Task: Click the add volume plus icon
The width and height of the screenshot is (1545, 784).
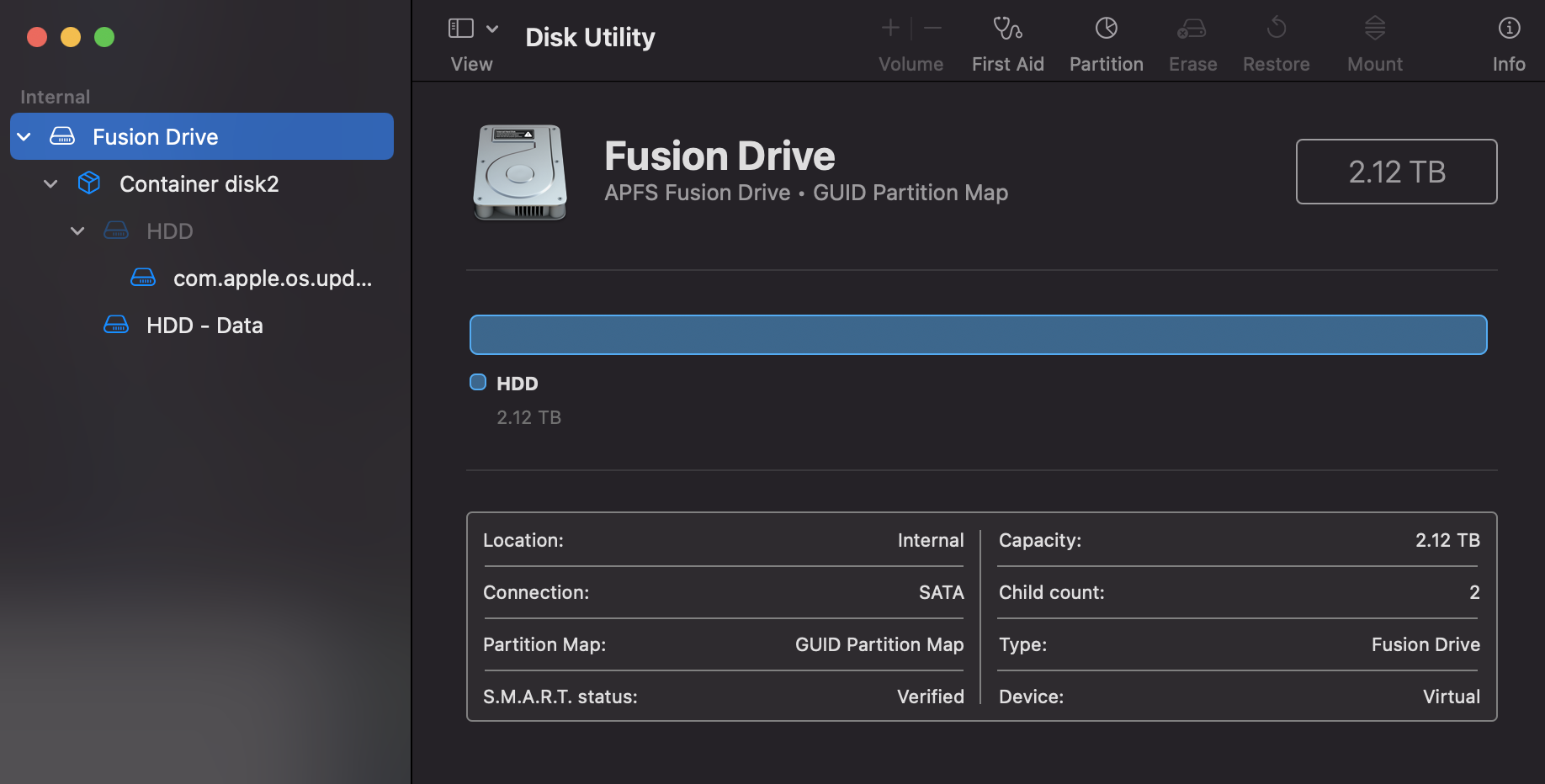Action: point(890,29)
